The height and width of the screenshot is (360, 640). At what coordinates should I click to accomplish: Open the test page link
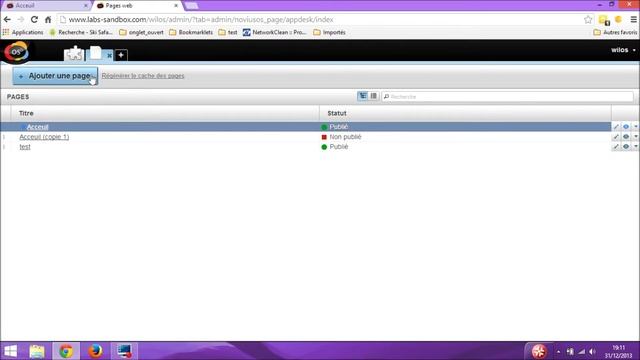[25, 147]
